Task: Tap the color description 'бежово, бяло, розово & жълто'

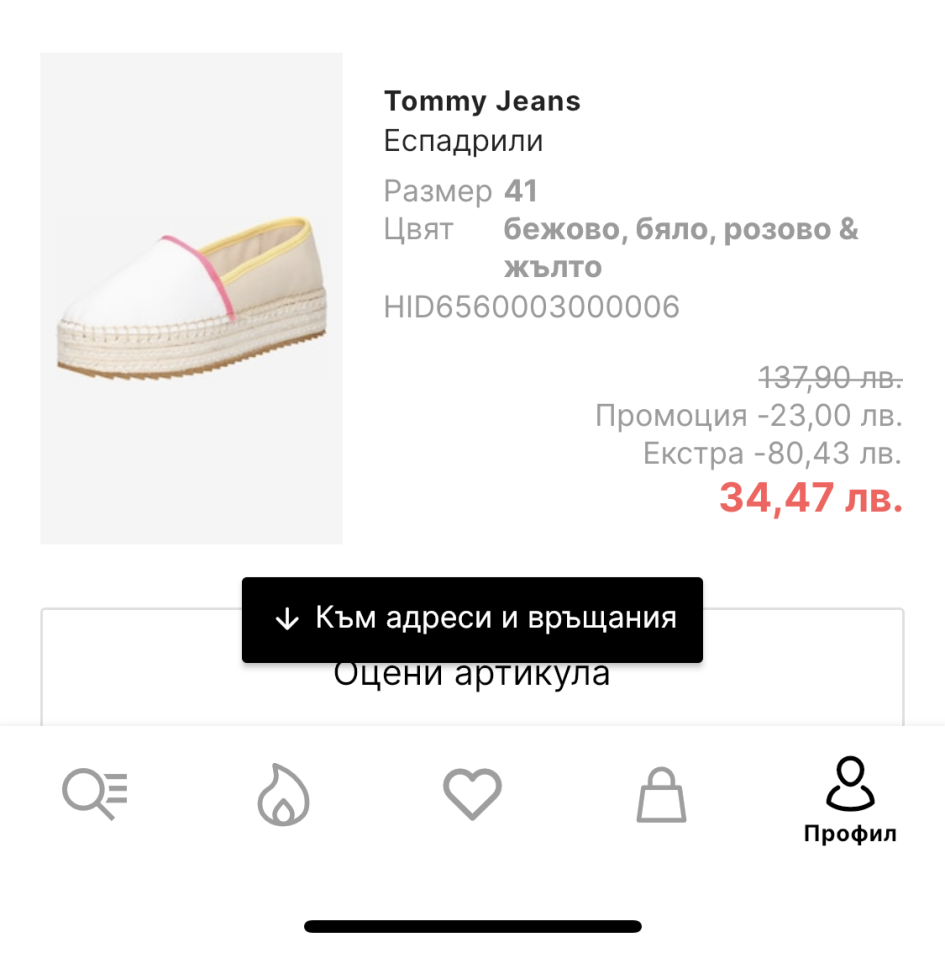Action: click(x=680, y=248)
